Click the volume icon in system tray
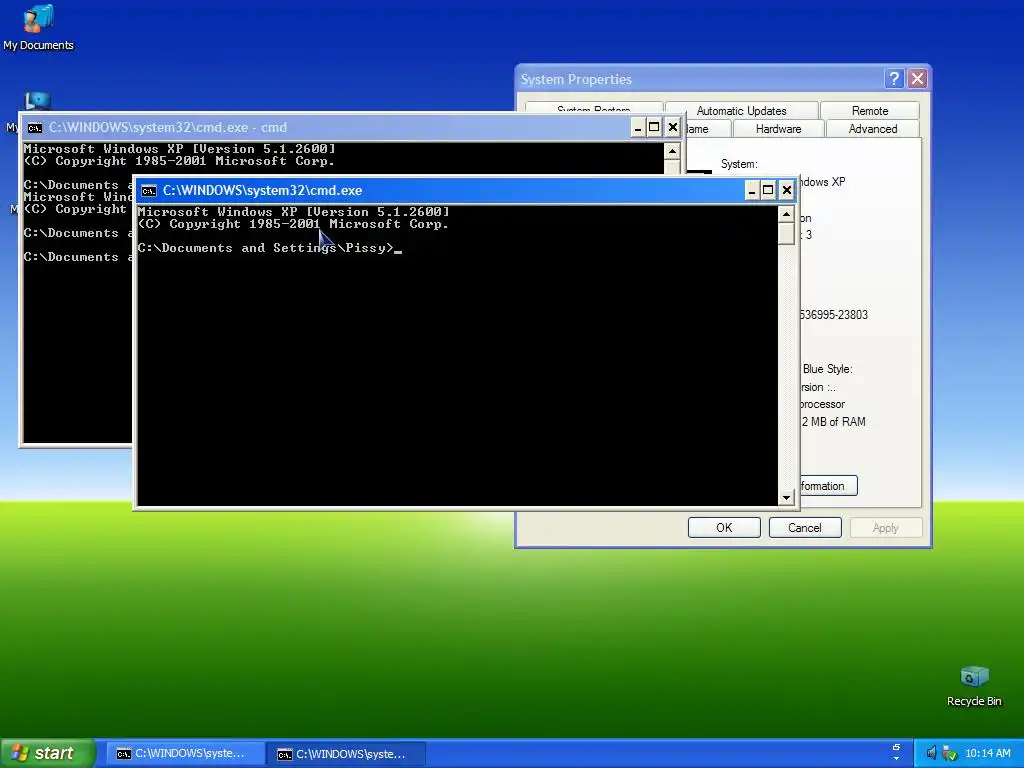The width and height of the screenshot is (1024, 768). point(931,753)
